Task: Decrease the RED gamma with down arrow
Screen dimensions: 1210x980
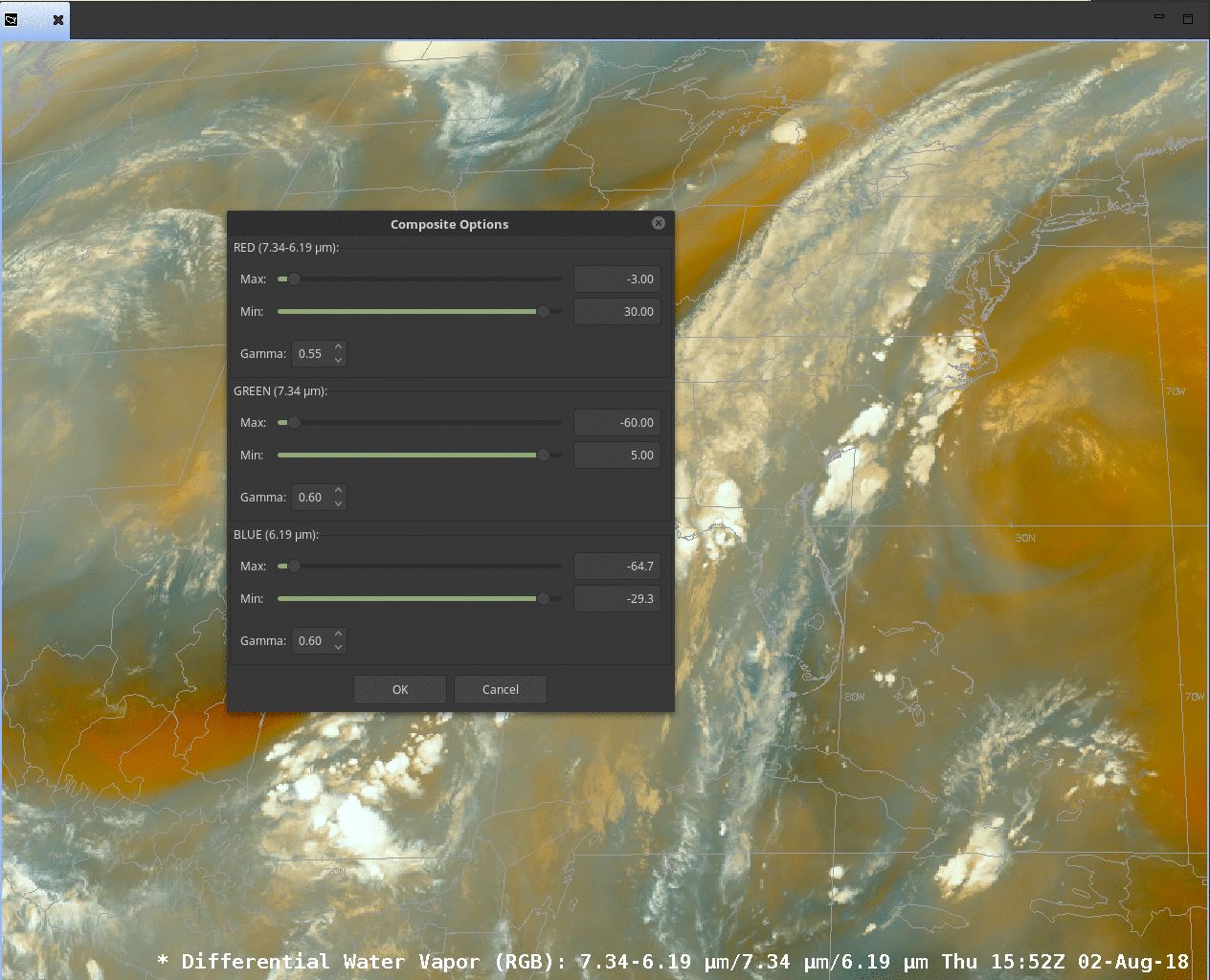Action: click(x=338, y=360)
